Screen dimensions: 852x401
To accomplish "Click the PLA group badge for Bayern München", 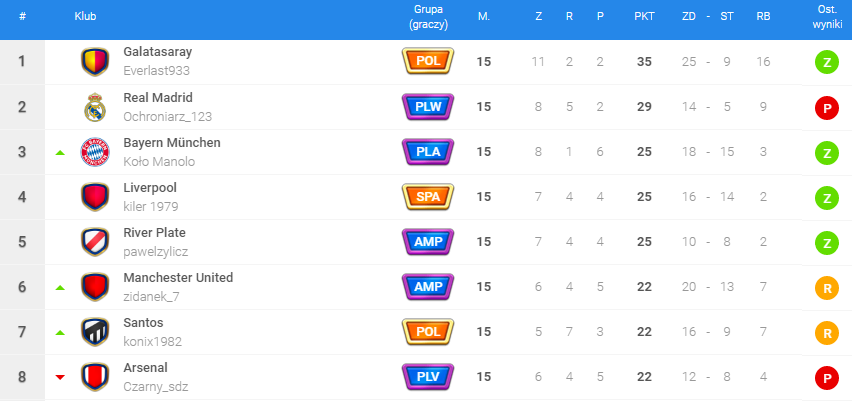I will (428, 152).
